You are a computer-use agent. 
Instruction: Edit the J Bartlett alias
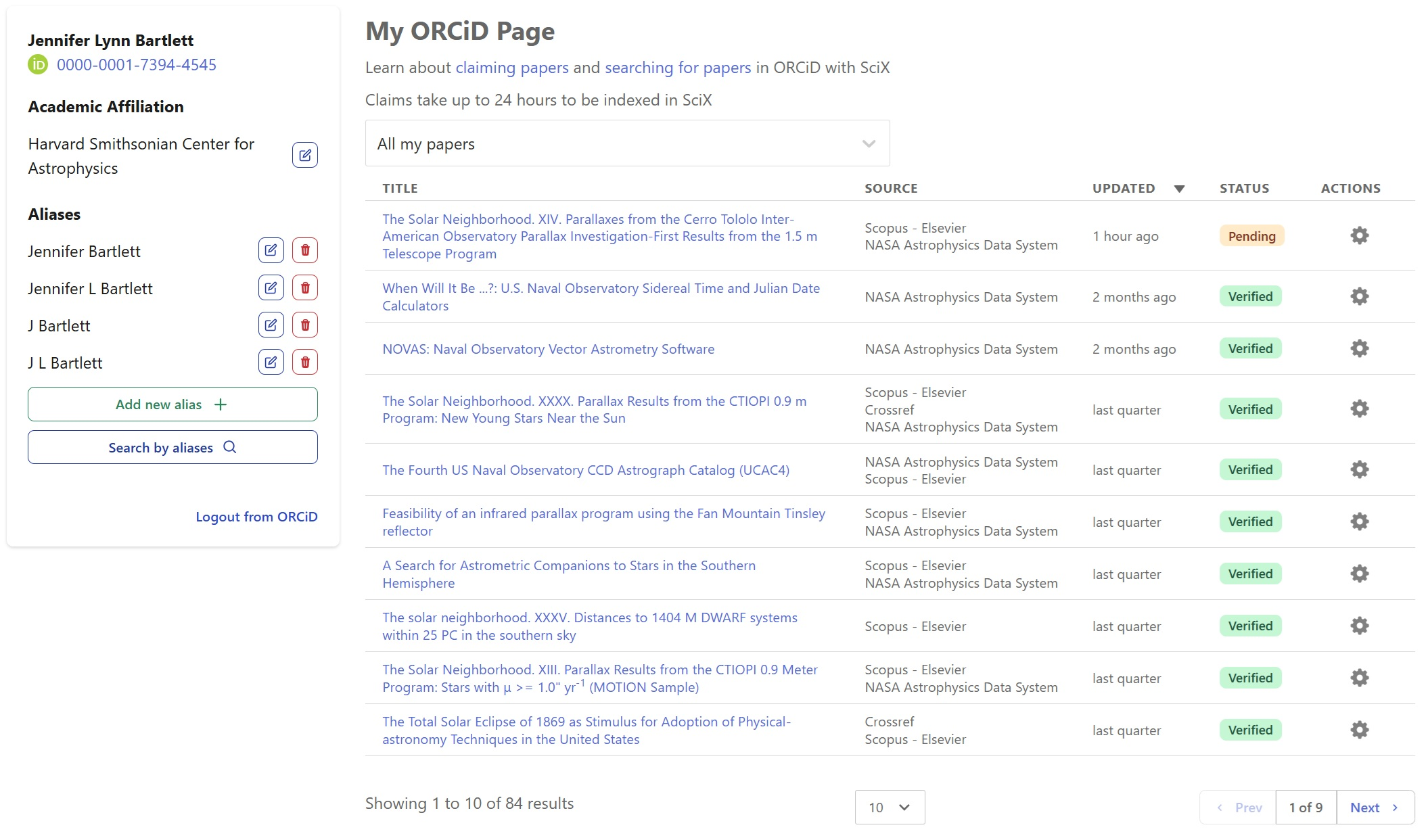coord(271,325)
